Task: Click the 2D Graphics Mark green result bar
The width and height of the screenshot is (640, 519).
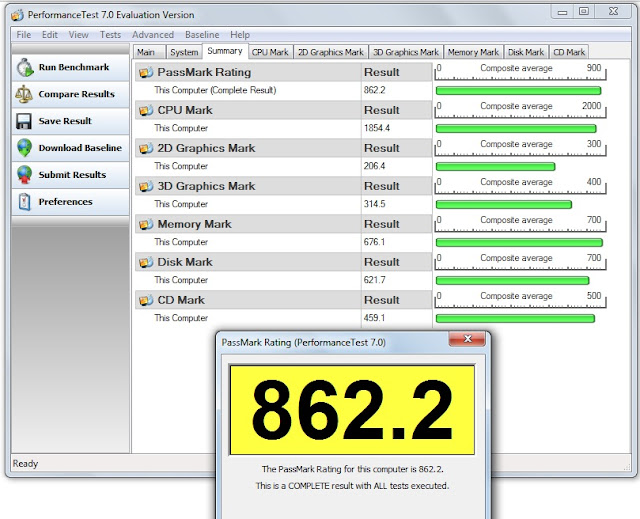Action: tap(496, 166)
